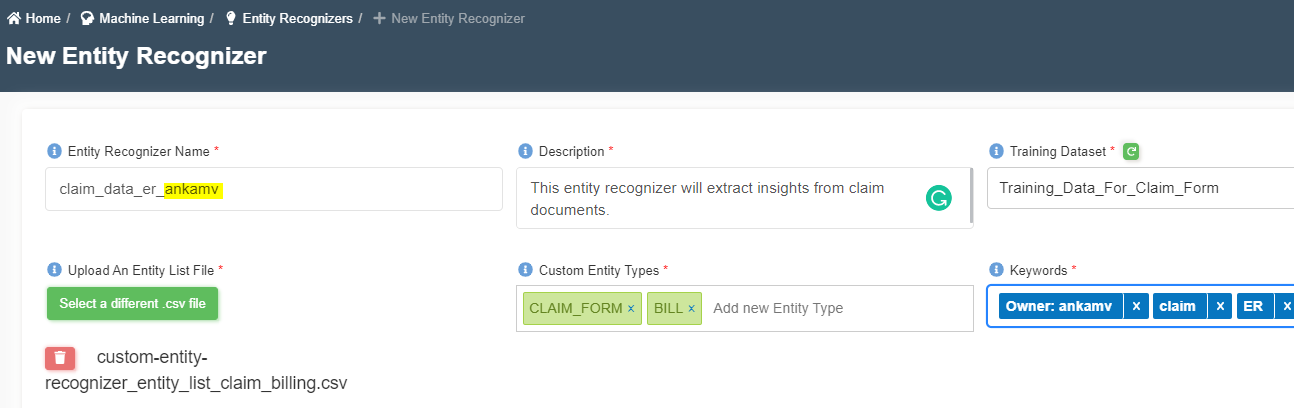Viewport: 1294px width, 408px height.
Task: Remove the claim keyword tag
Action: coord(1220,306)
